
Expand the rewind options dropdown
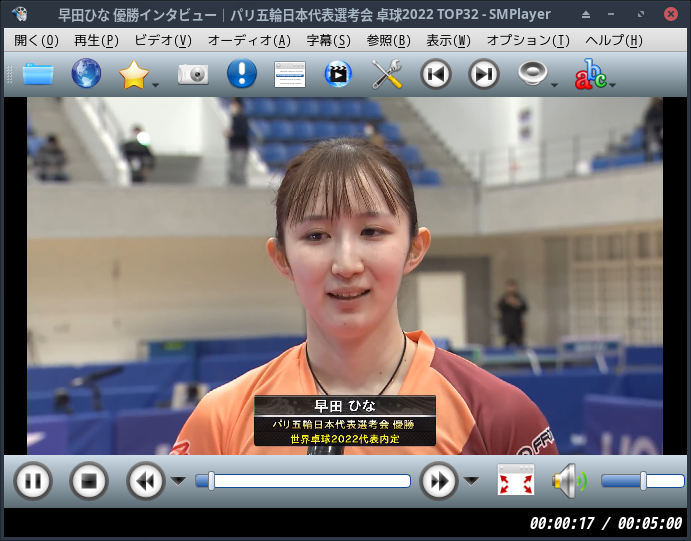[178, 481]
